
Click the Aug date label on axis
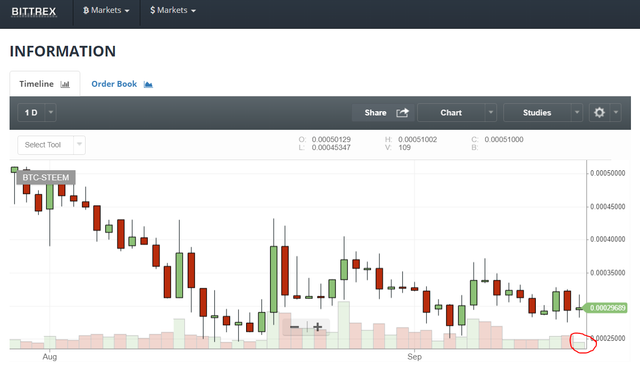(50, 357)
